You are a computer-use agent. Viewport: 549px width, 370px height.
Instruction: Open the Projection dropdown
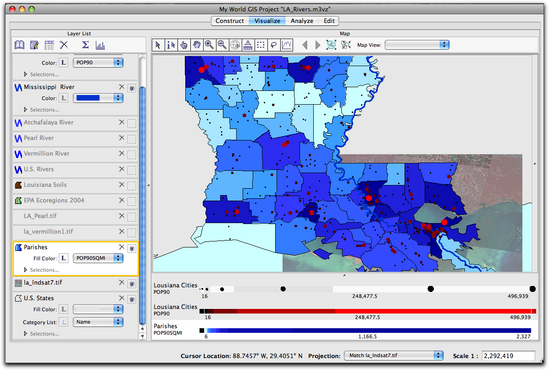pyautogui.click(x=394, y=356)
